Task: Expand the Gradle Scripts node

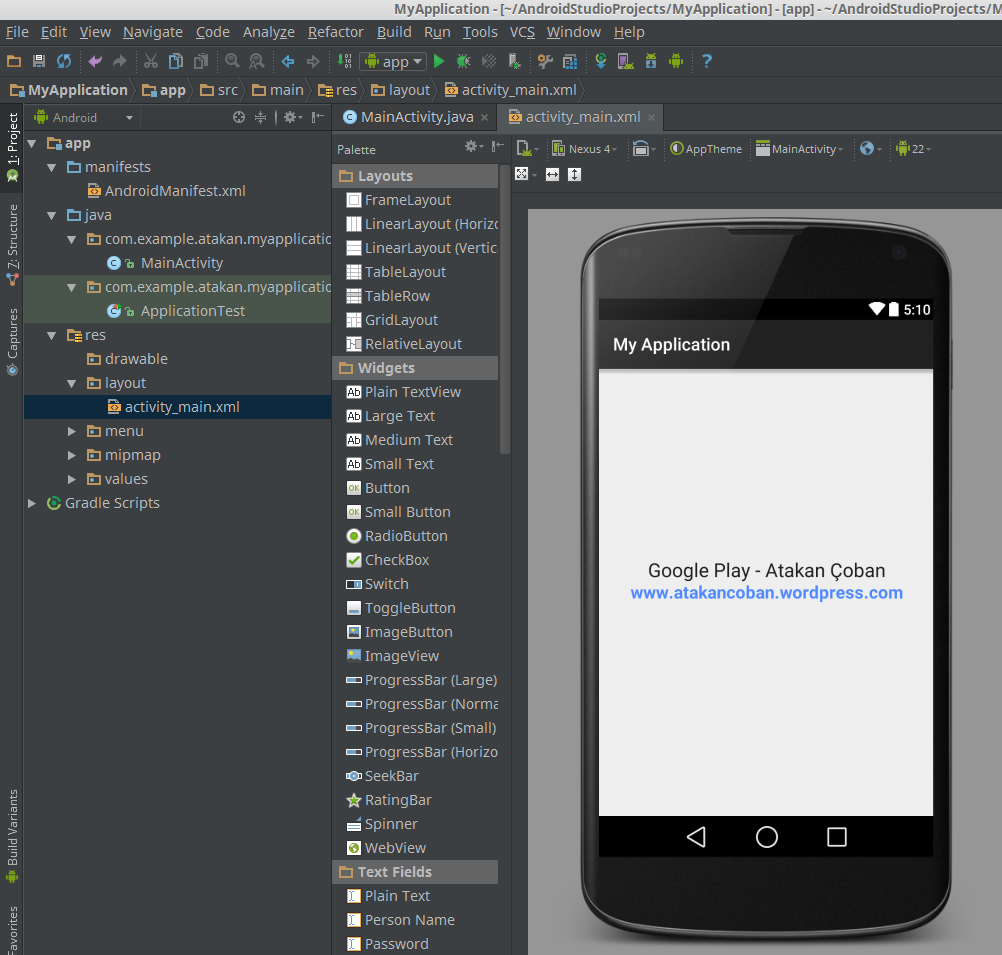Action: (x=31, y=503)
